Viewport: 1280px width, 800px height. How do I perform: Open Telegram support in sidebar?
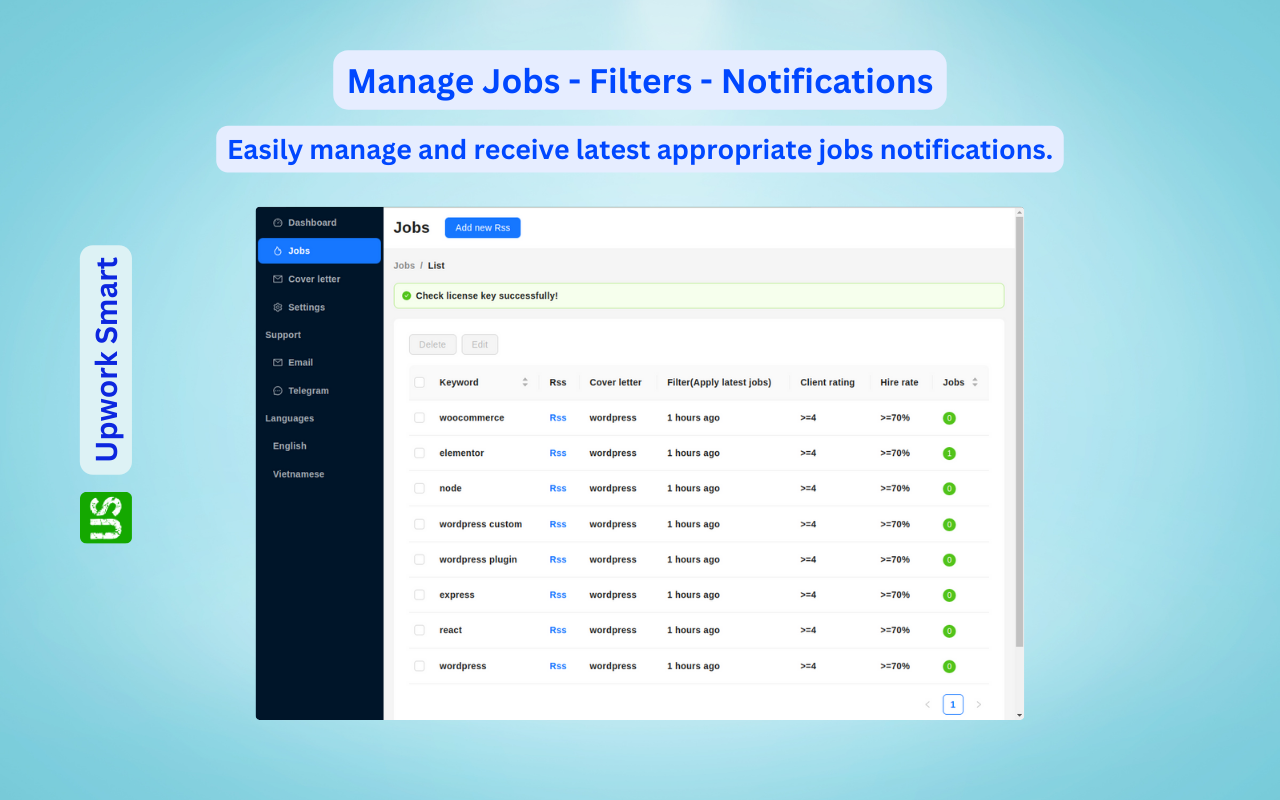(319, 390)
